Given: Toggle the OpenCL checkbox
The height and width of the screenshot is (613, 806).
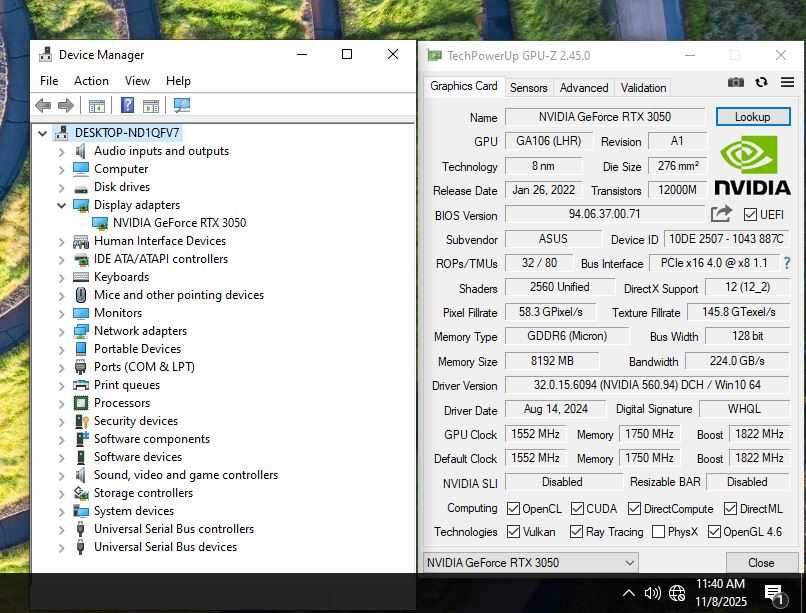Looking at the screenshot, I should click(x=513, y=509).
